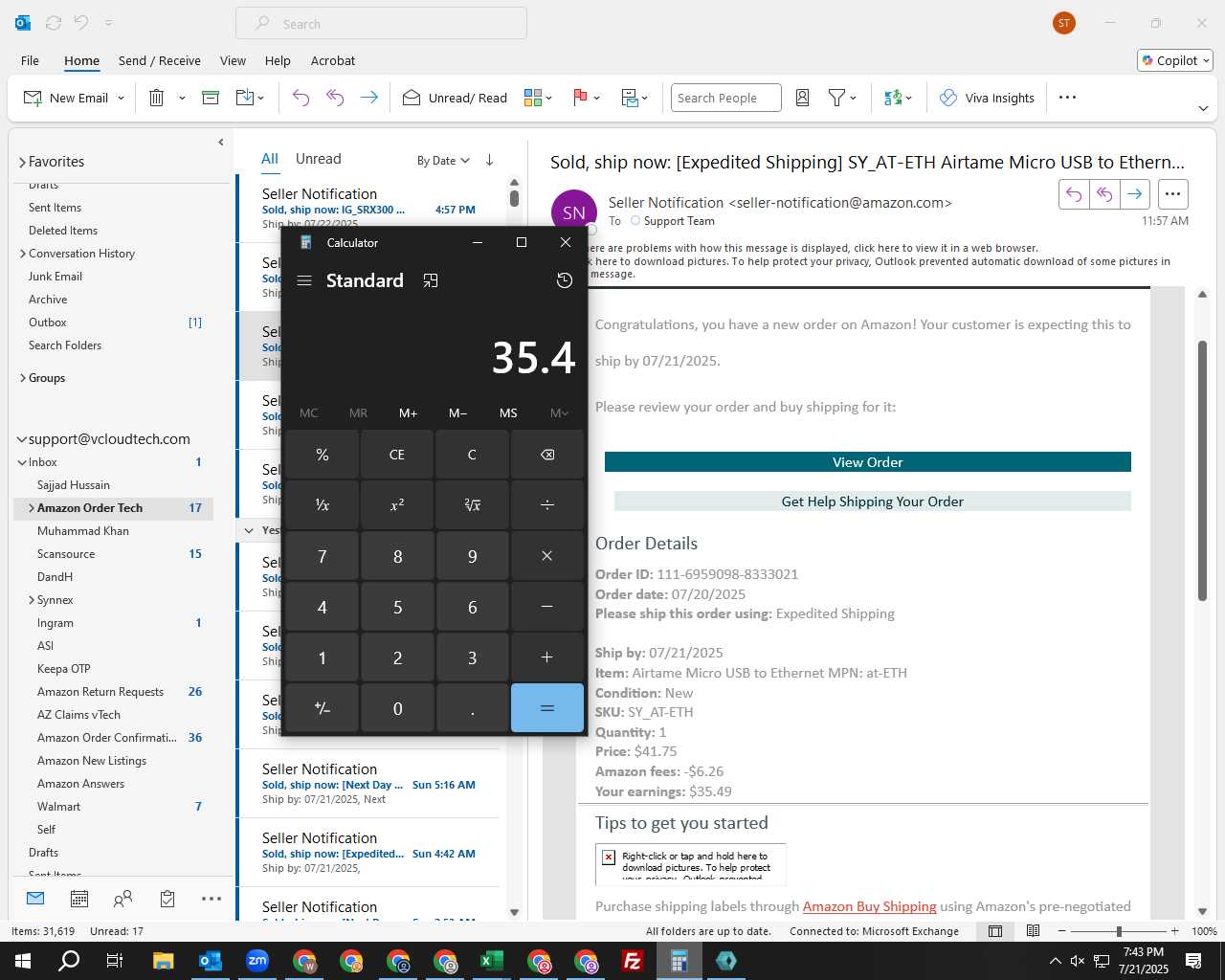Open the Address Book icon

(803, 98)
